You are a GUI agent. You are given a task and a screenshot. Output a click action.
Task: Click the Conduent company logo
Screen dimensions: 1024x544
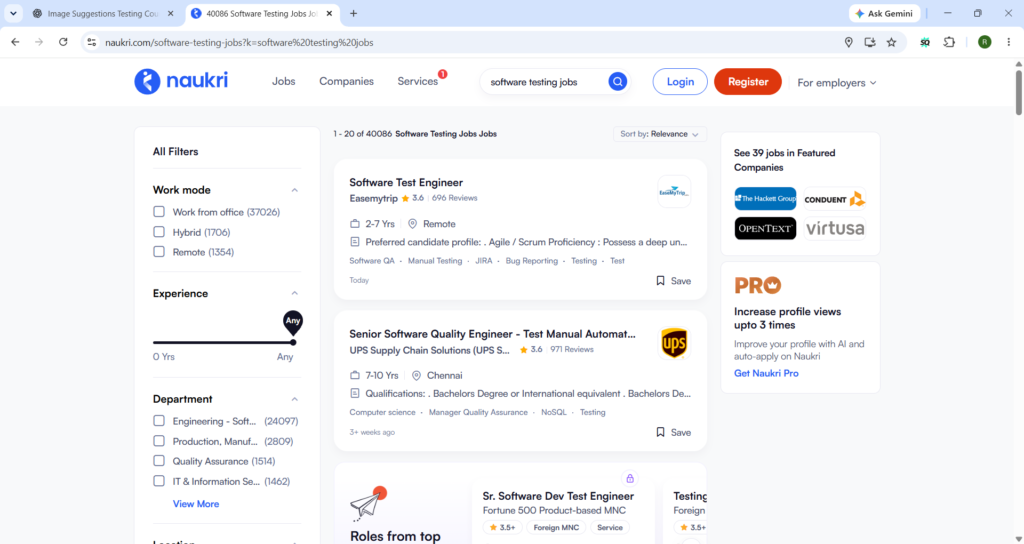pyautogui.click(x=835, y=199)
